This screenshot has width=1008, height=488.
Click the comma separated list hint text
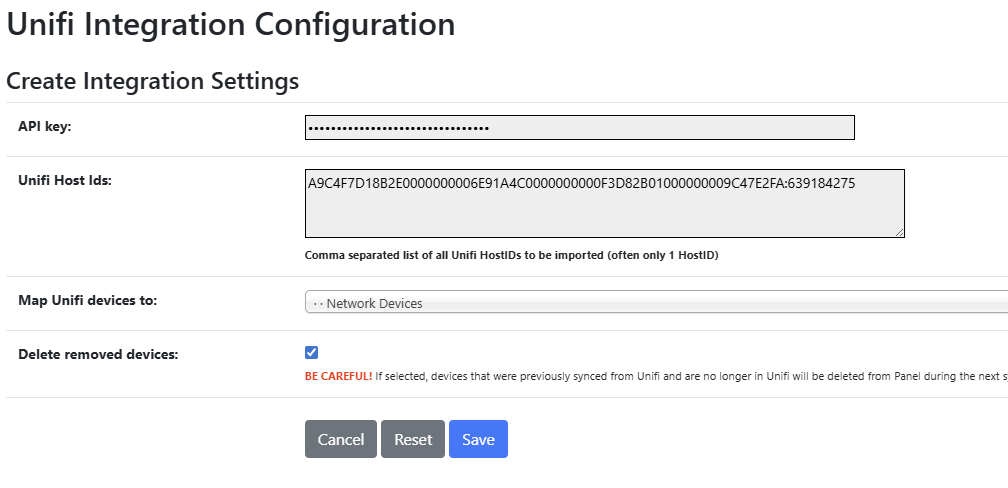(x=511, y=255)
